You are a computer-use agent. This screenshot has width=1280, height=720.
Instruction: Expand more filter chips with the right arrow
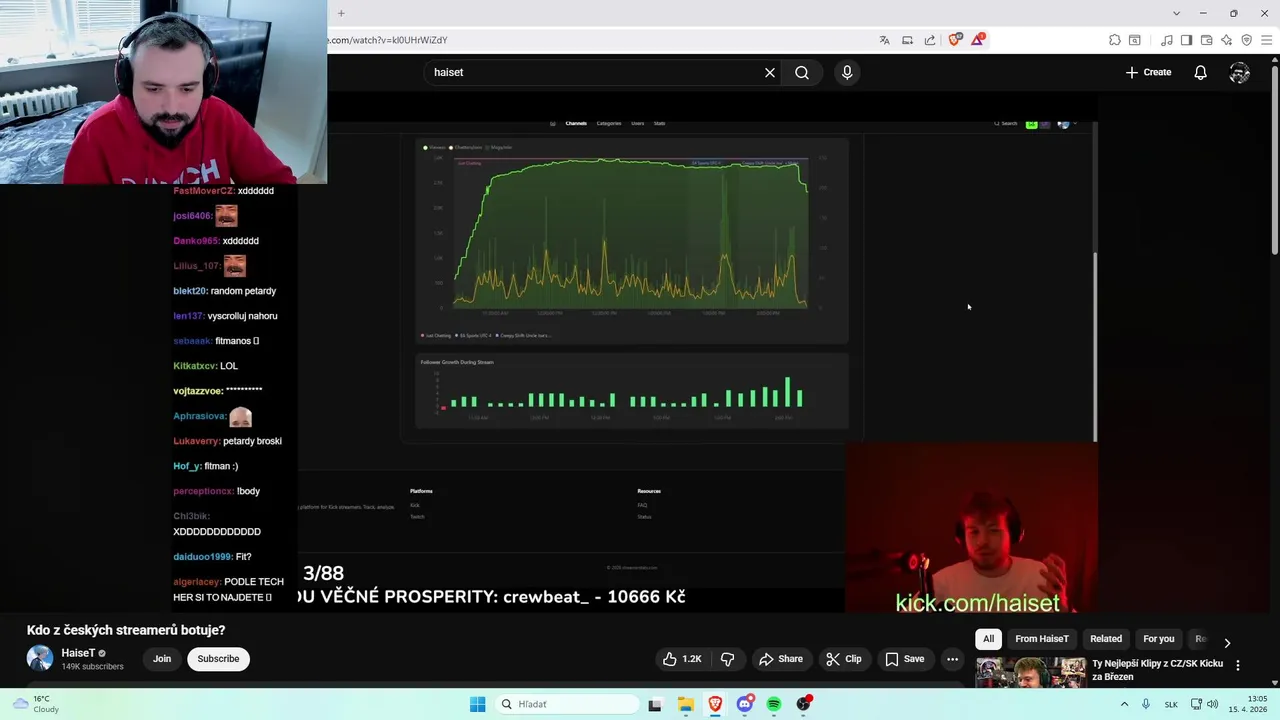tap(1227, 642)
